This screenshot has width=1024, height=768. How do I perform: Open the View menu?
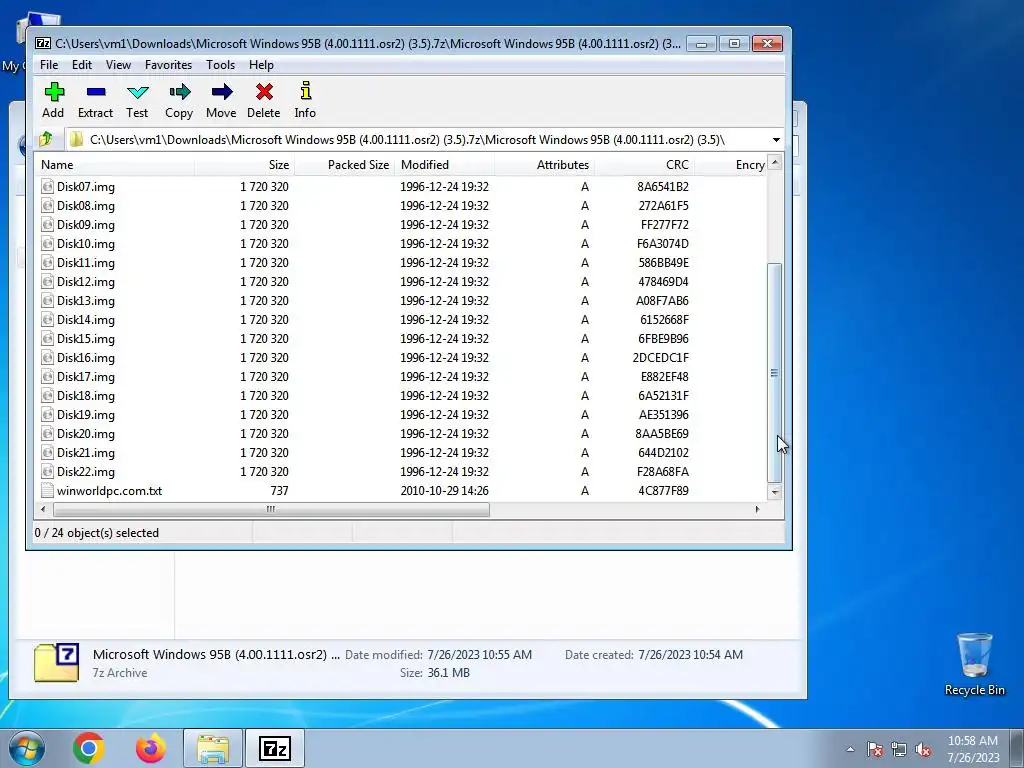coord(118,65)
